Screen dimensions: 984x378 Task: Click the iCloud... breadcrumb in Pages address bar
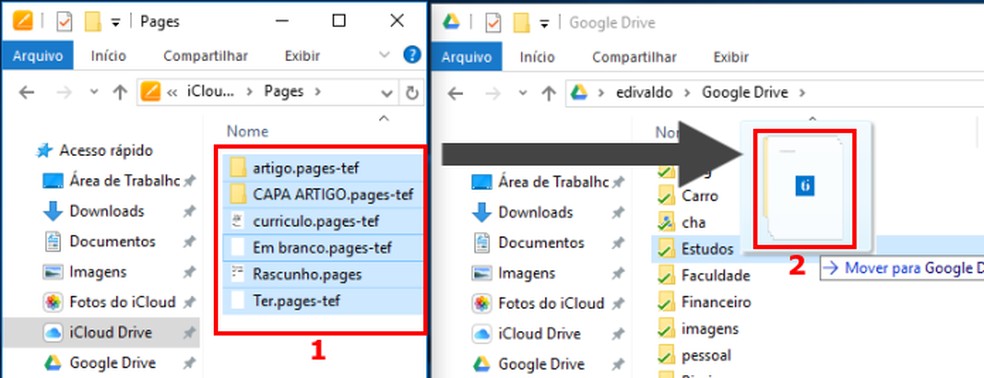[210, 92]
